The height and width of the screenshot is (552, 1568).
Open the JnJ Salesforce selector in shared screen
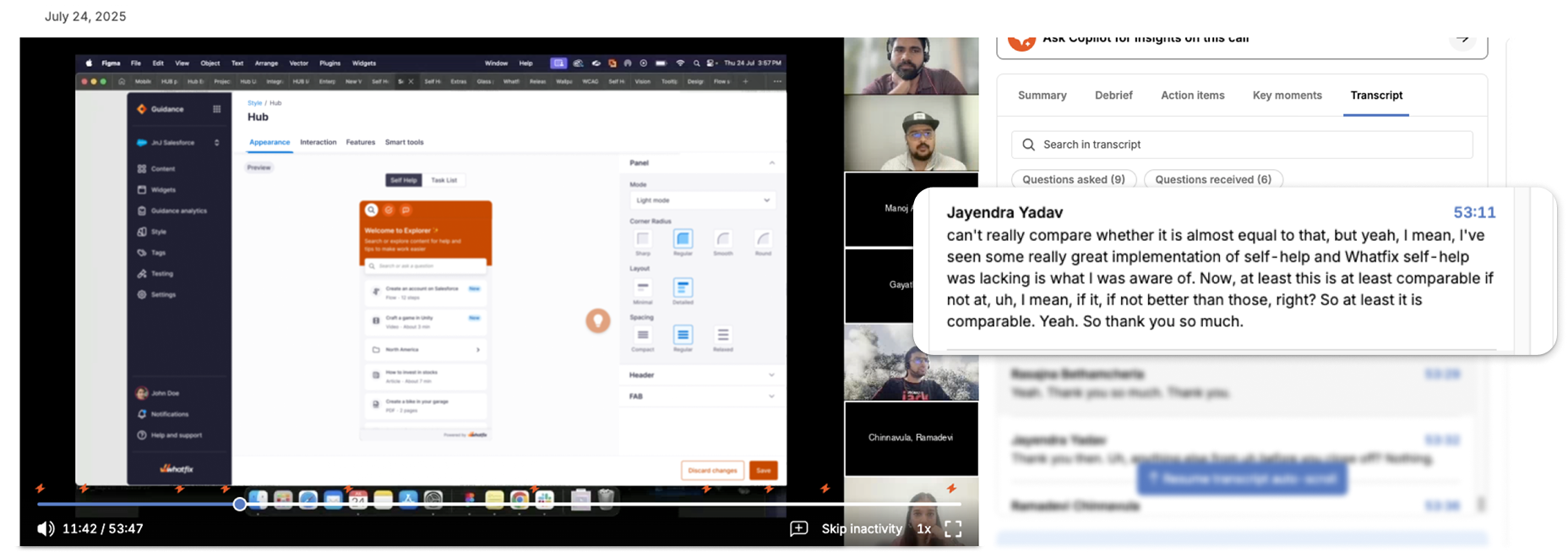tap(178, 143)
